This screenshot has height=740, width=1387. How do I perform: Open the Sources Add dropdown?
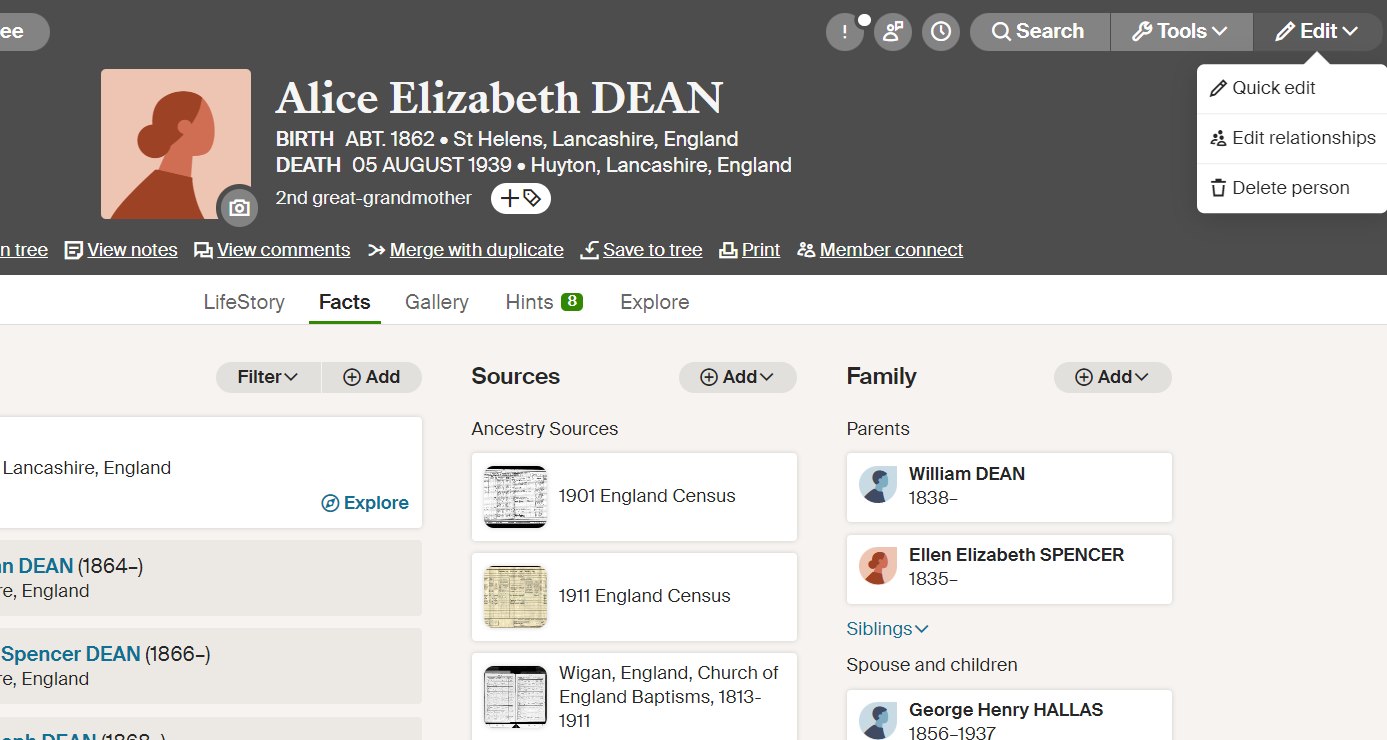(737, 377)
